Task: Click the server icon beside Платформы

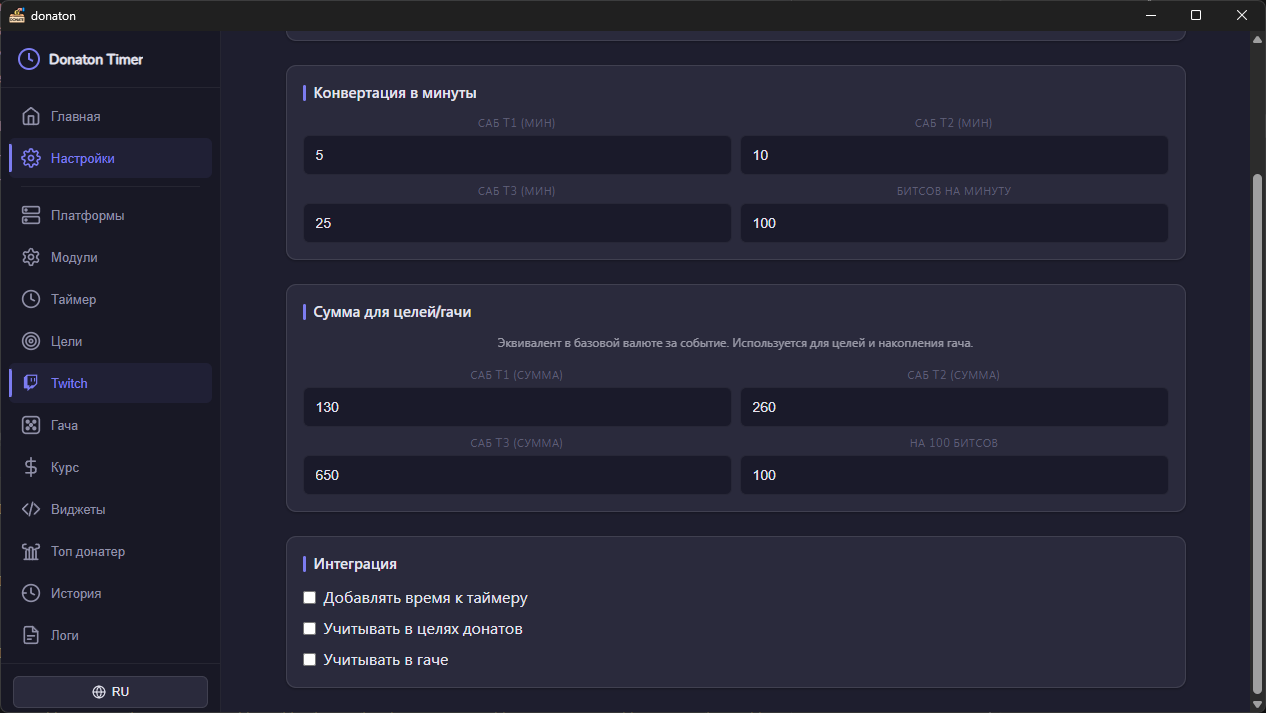Action: pyautogui.click(x=31, y=215)
